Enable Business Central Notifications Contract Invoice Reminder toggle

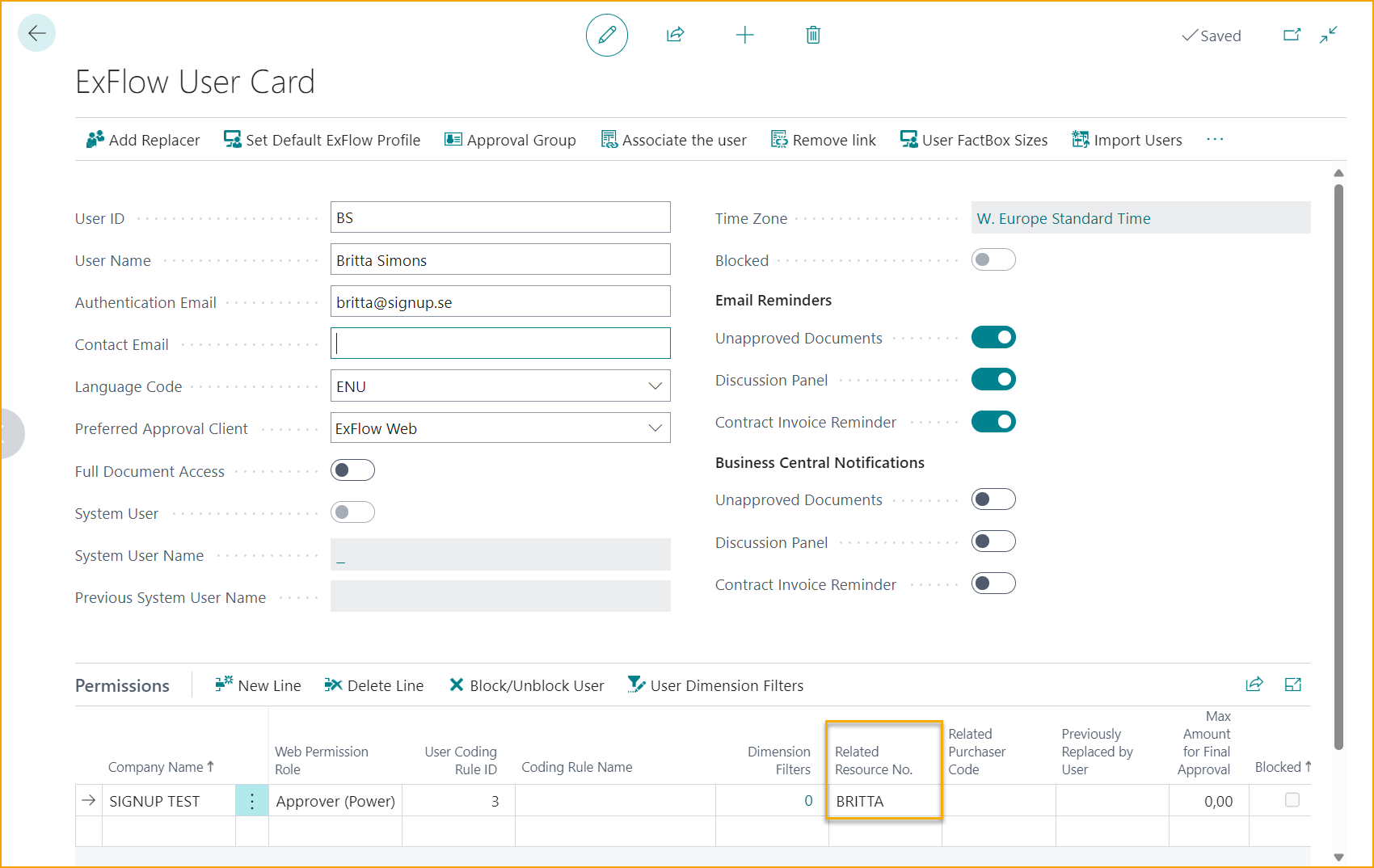(x=993, y=584)
